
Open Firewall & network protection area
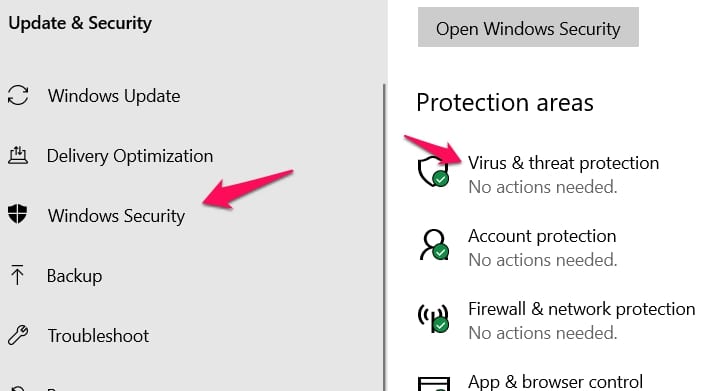582,309
